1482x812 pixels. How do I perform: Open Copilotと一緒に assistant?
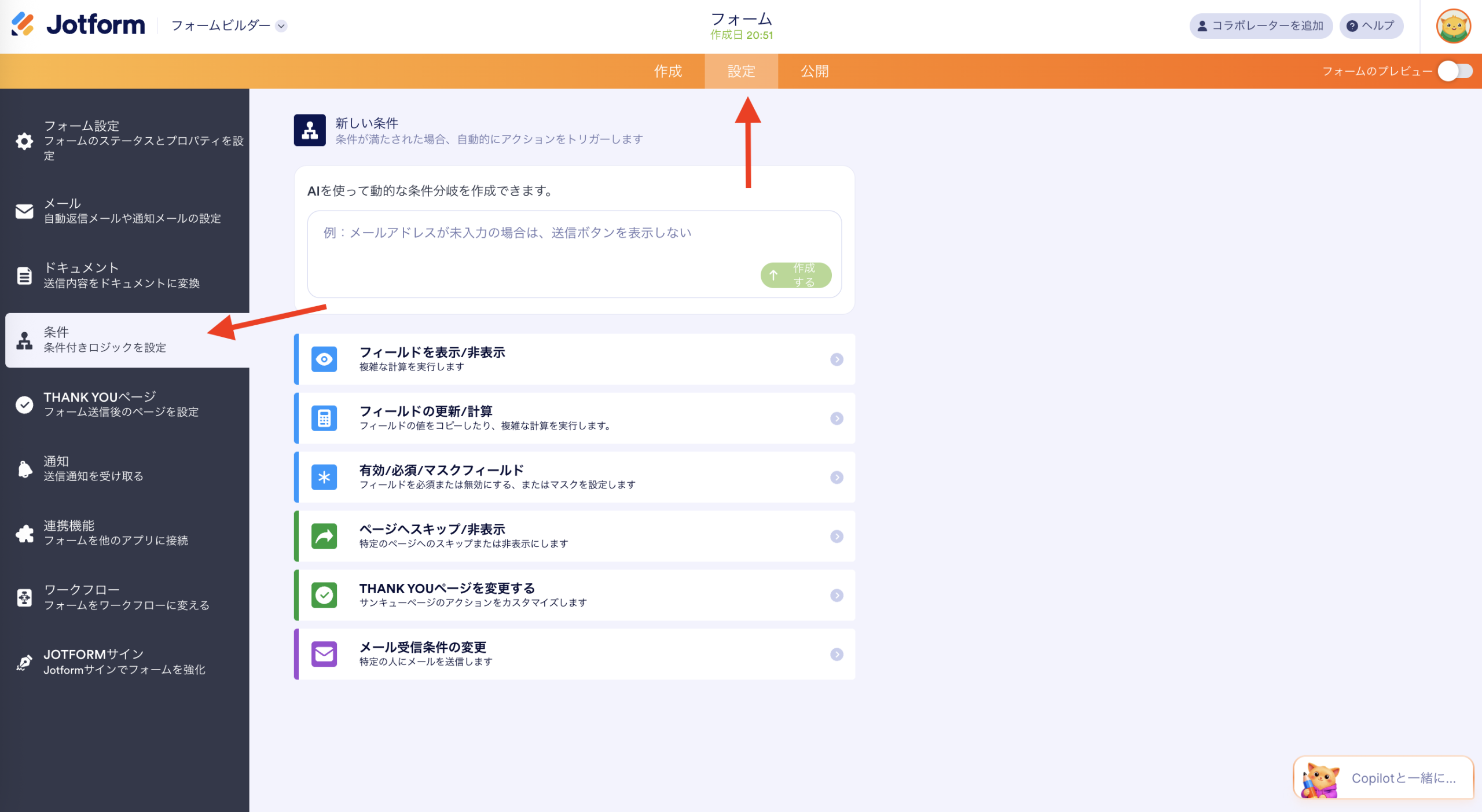[x=1384, y=778]
